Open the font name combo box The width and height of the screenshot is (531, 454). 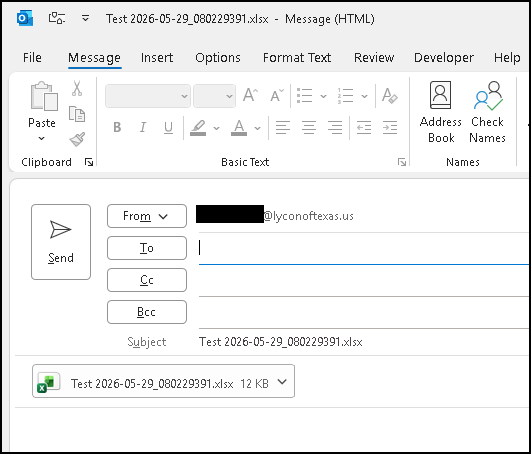coord(148,96)
